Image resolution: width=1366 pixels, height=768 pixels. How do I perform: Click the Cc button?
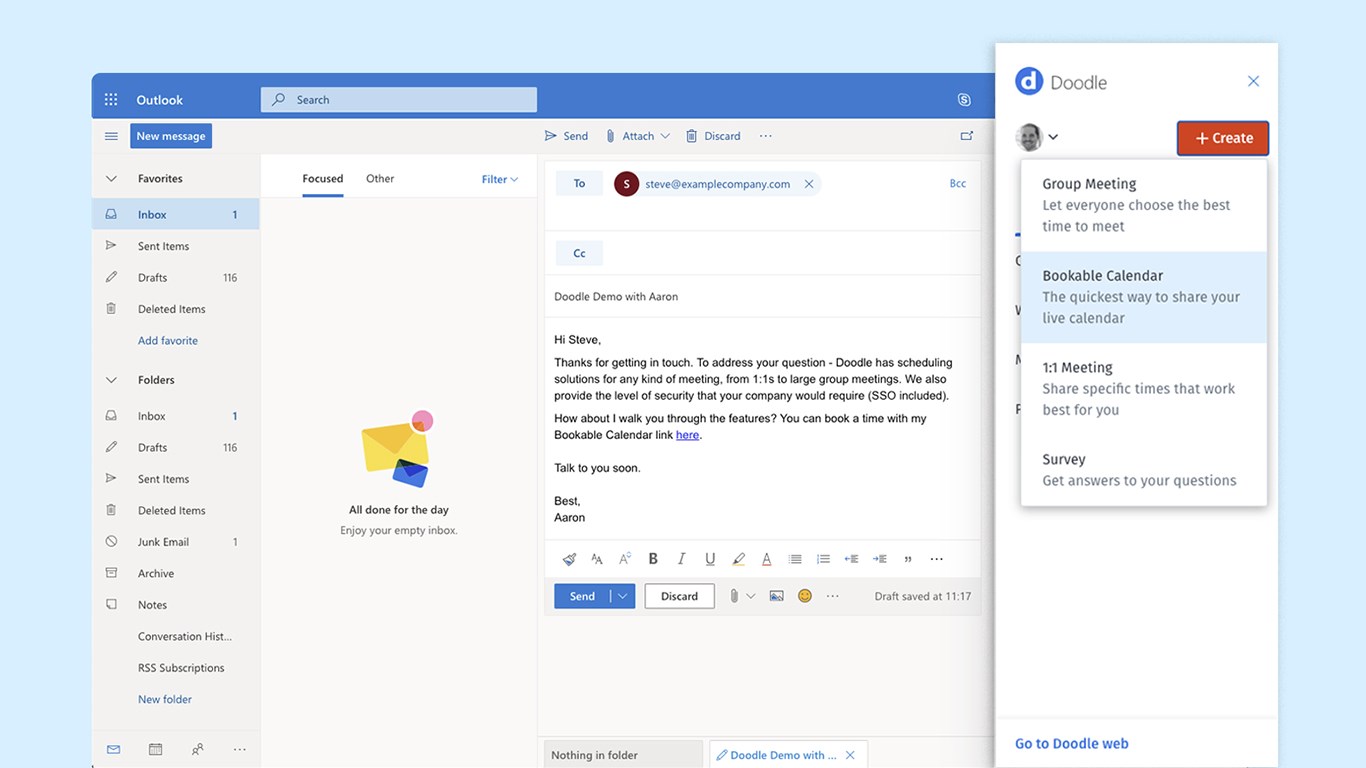pyautogui.click(x=579, y=253)
